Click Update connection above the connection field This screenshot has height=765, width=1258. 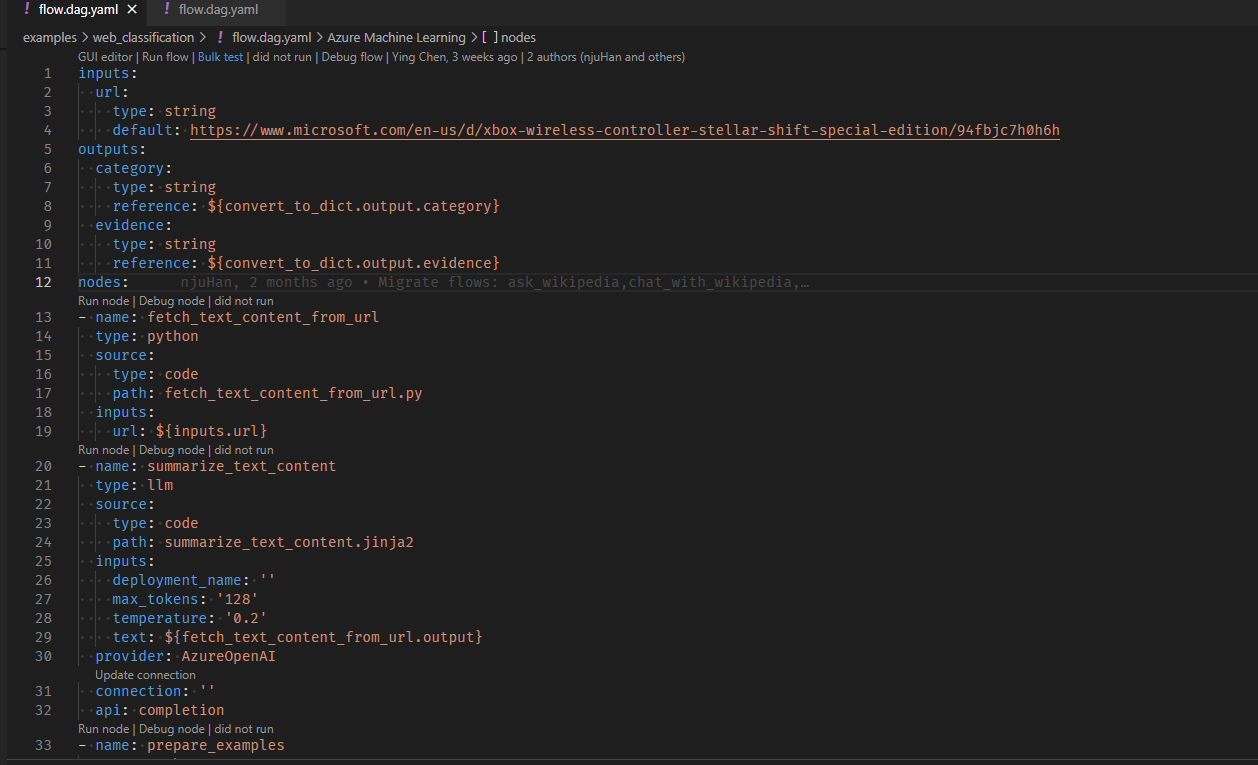pyautogui.click(x=145, y=674)
